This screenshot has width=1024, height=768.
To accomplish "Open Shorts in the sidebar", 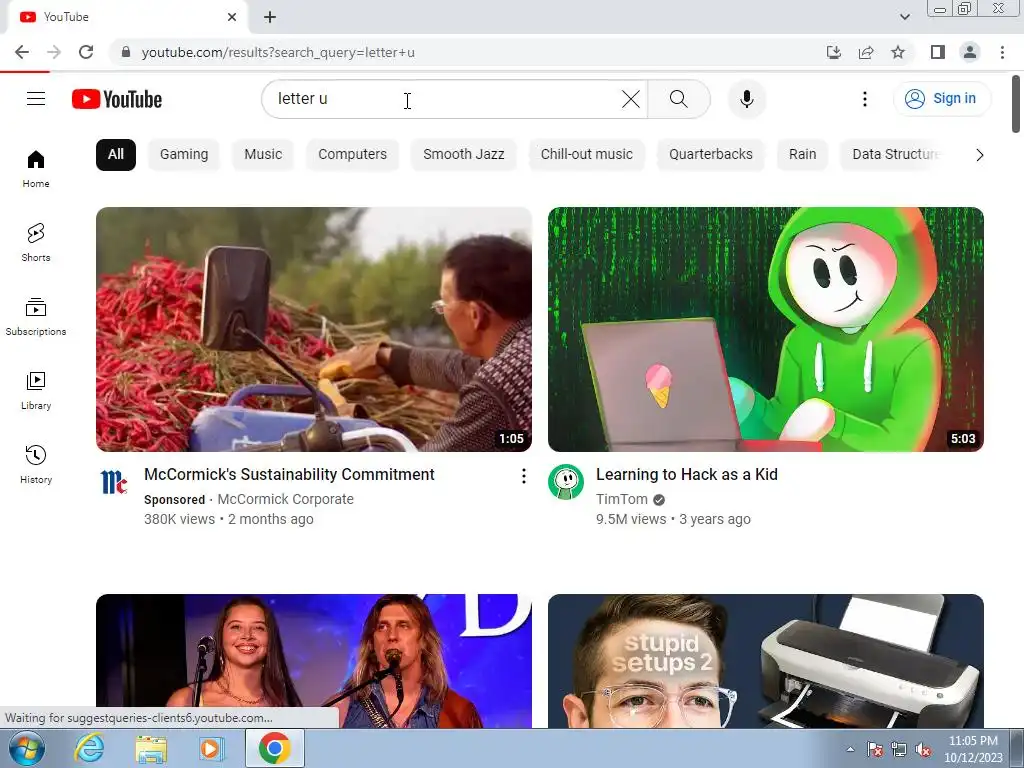I will (x=36, y=242).
